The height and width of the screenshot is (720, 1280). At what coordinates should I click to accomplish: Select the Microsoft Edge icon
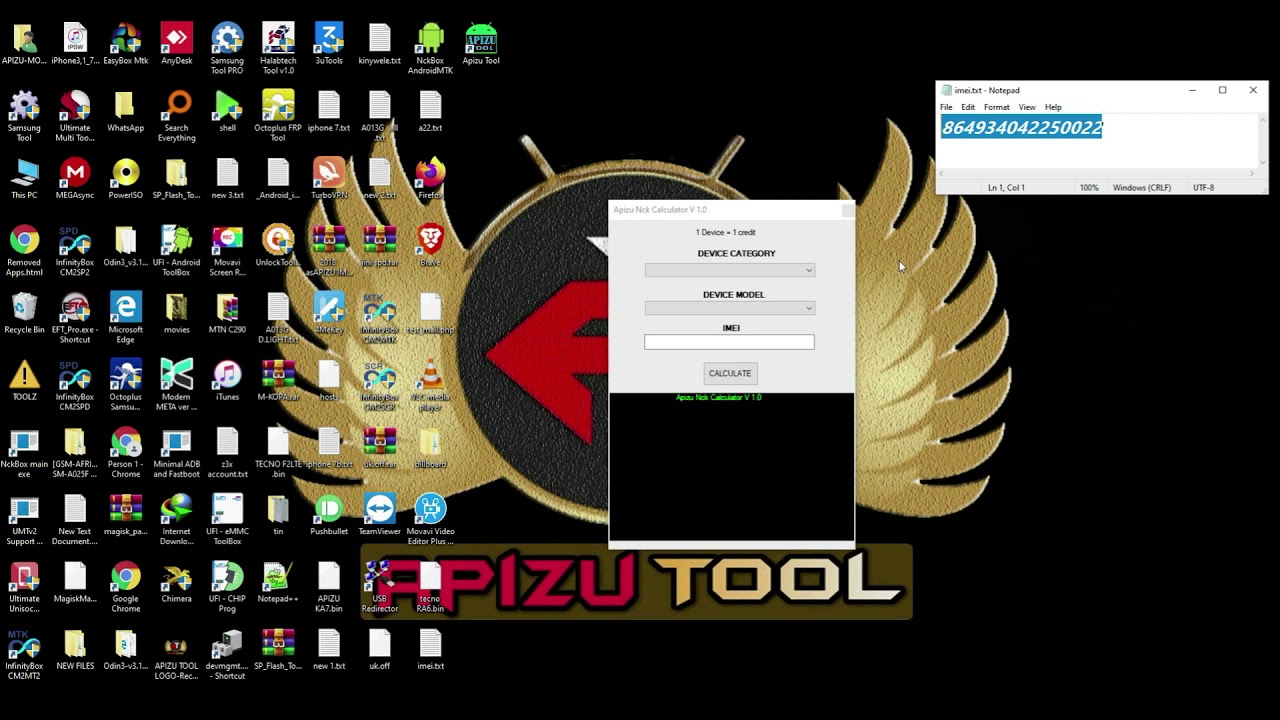pyautogui.click(x=125, y=319)
